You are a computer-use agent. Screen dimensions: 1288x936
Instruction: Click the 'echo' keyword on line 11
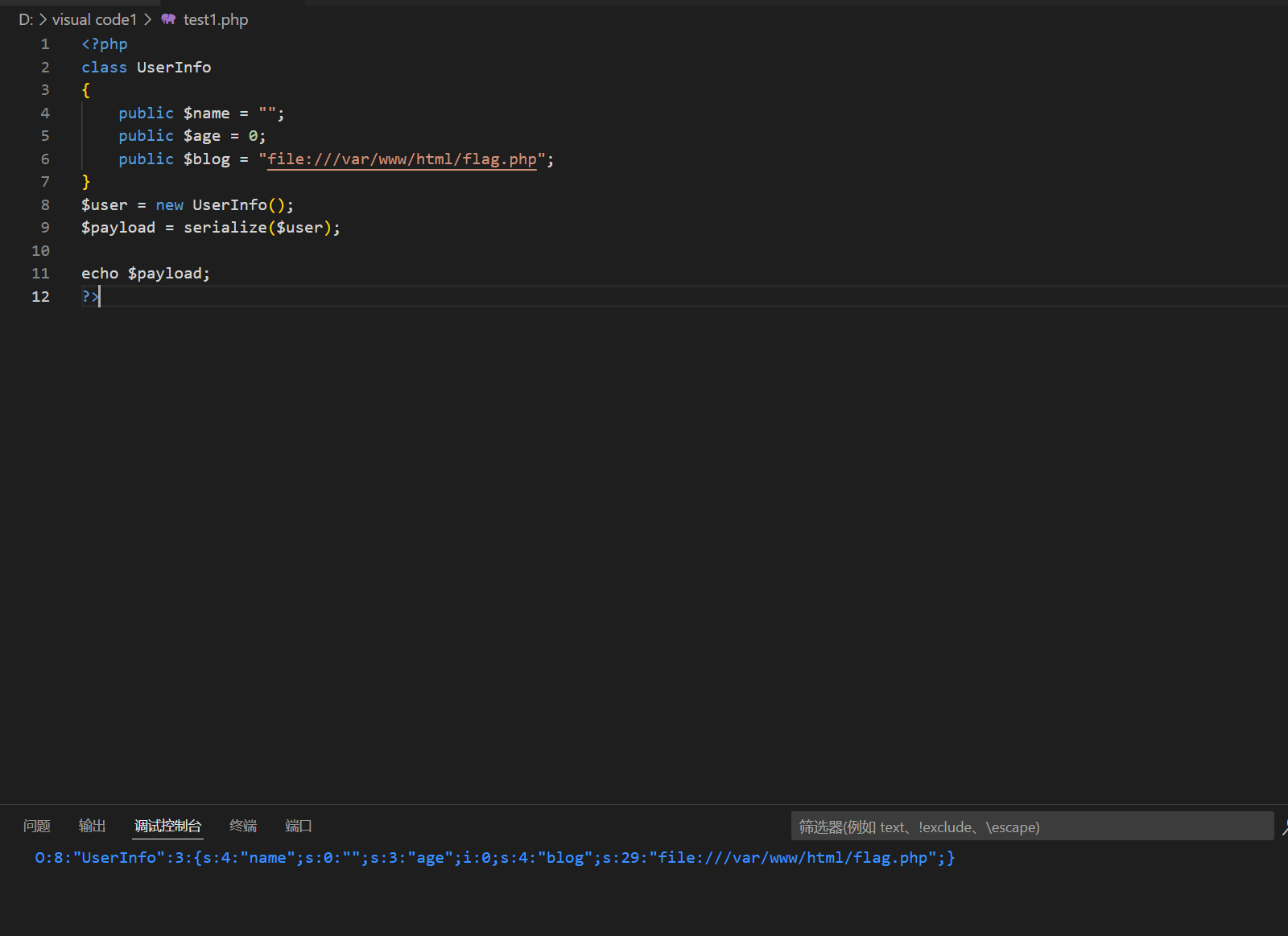[100, 274]
